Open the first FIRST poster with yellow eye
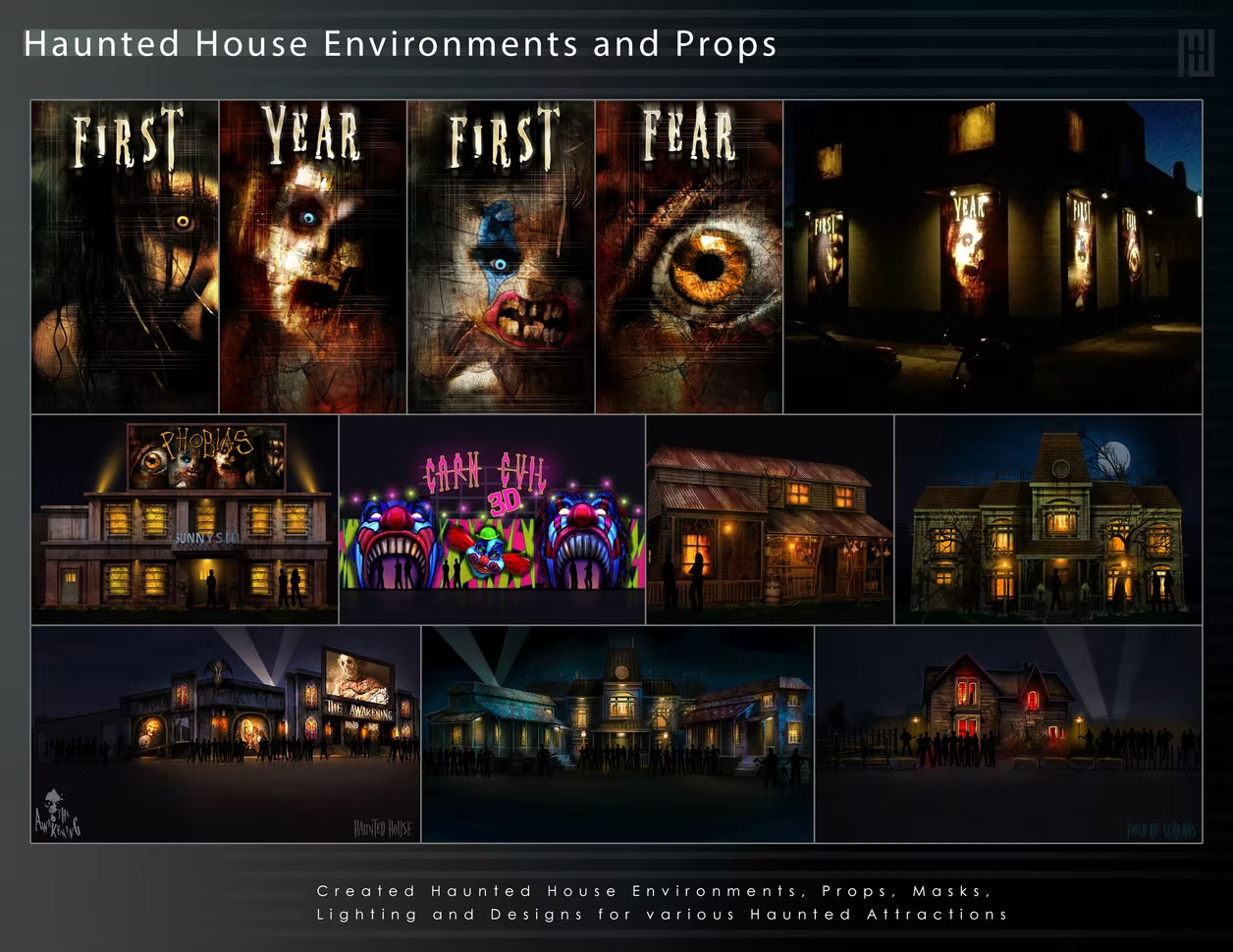This screenshot has height=952, width=1233. [125, 256]
